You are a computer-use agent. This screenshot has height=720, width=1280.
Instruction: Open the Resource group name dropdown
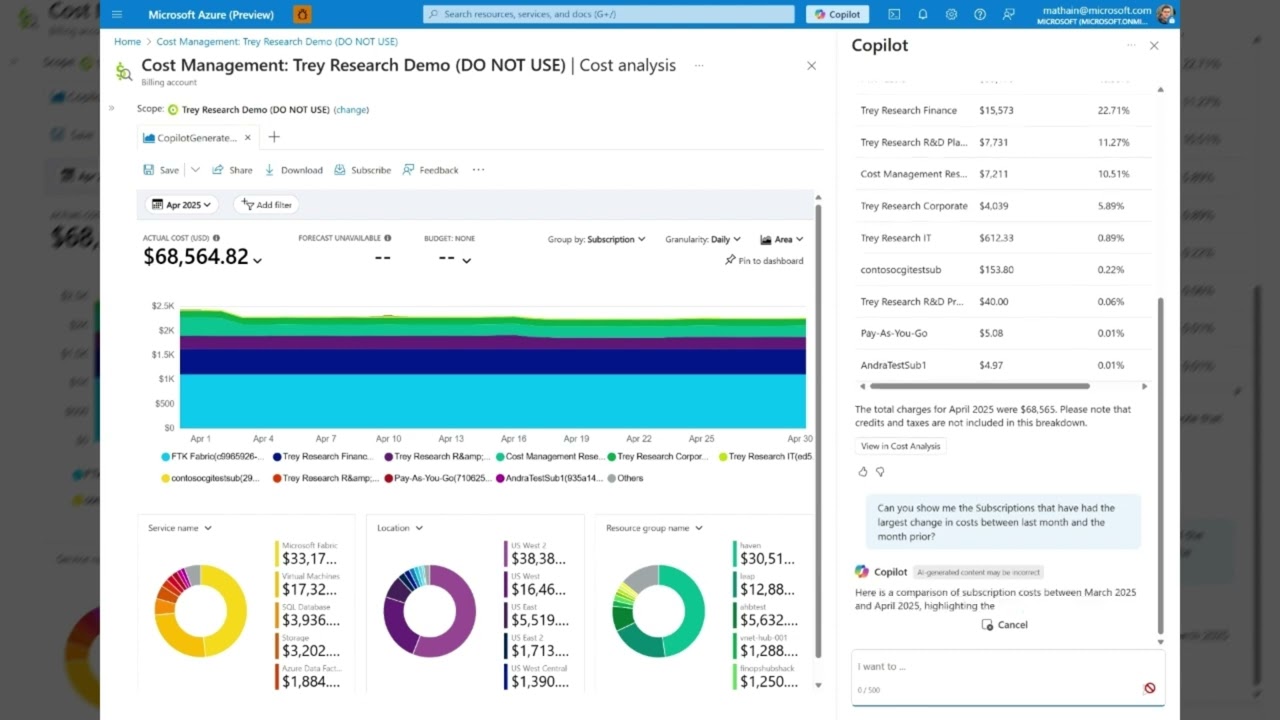[x=654, y=528]
